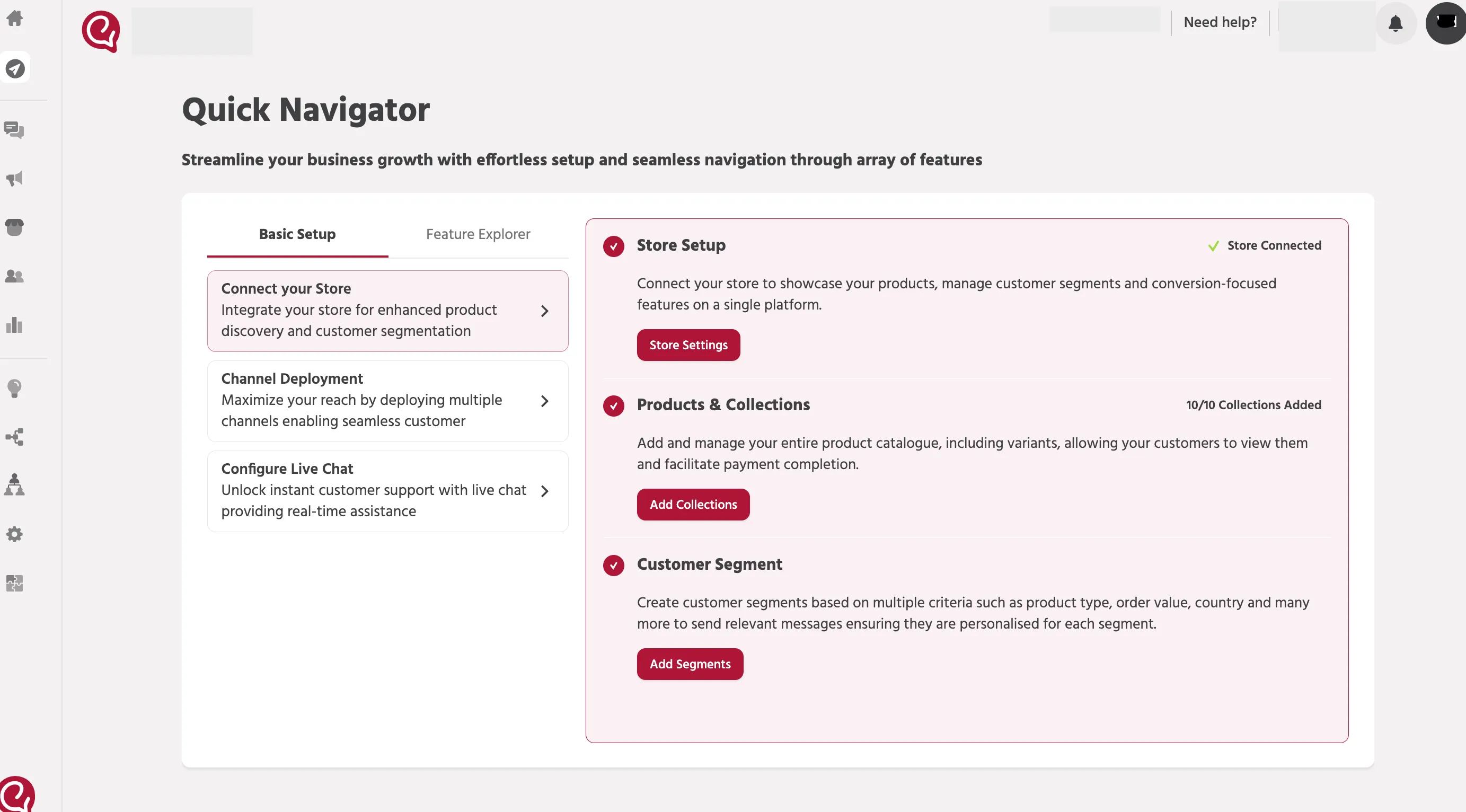Image resolution: width=1466 pixels, height=812 pixels.
Task: Open the gear settings sidebar icon
Action: pos(14,534)
